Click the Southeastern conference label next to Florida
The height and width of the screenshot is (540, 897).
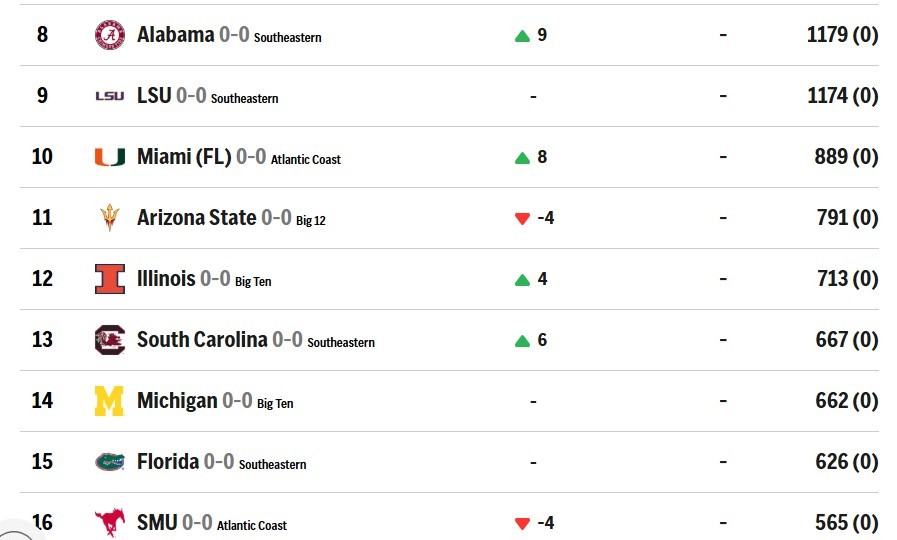(x=272, y=464)
